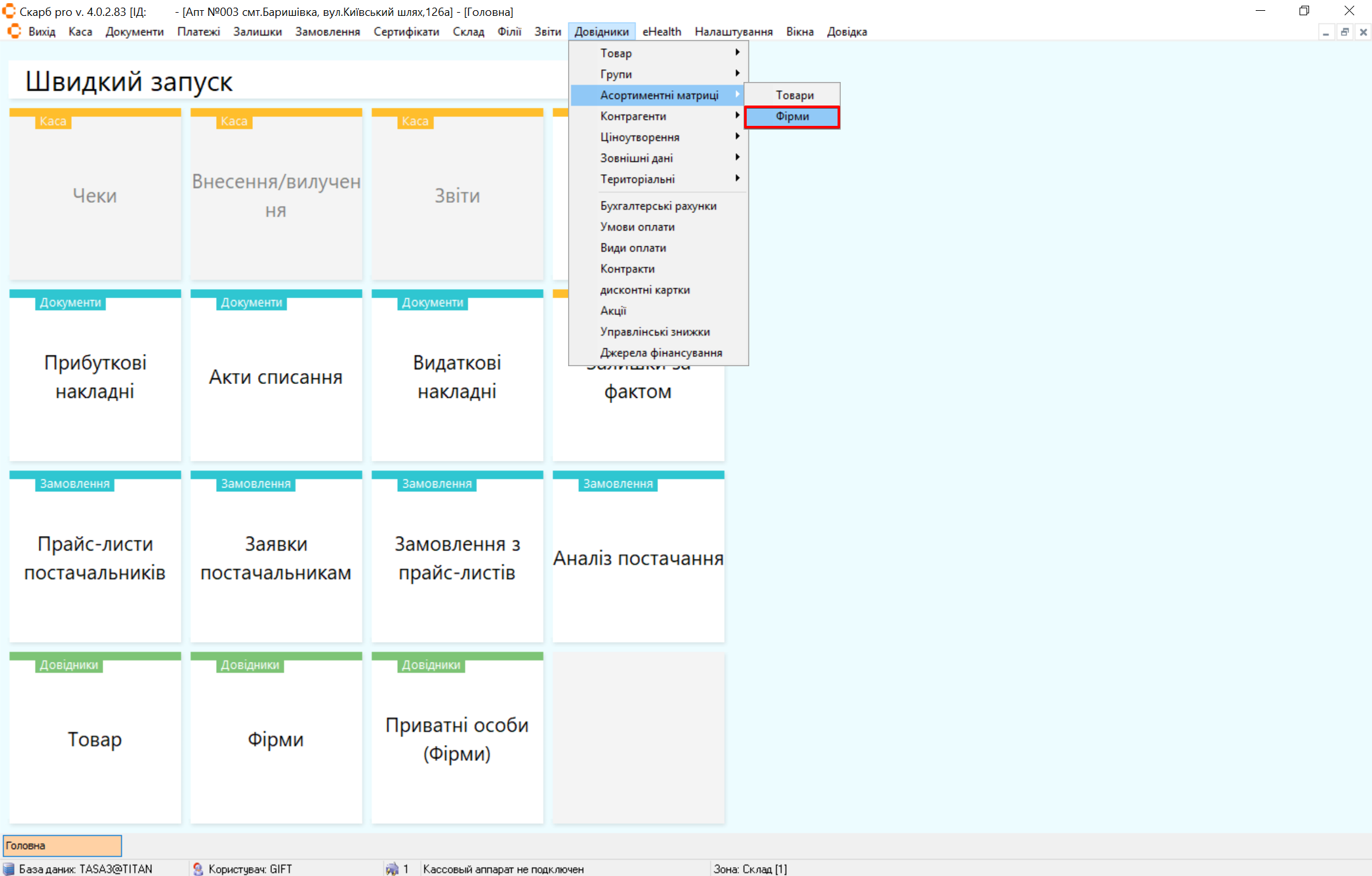
Task: Open the eHealth menu
Action: pos(661,32)
